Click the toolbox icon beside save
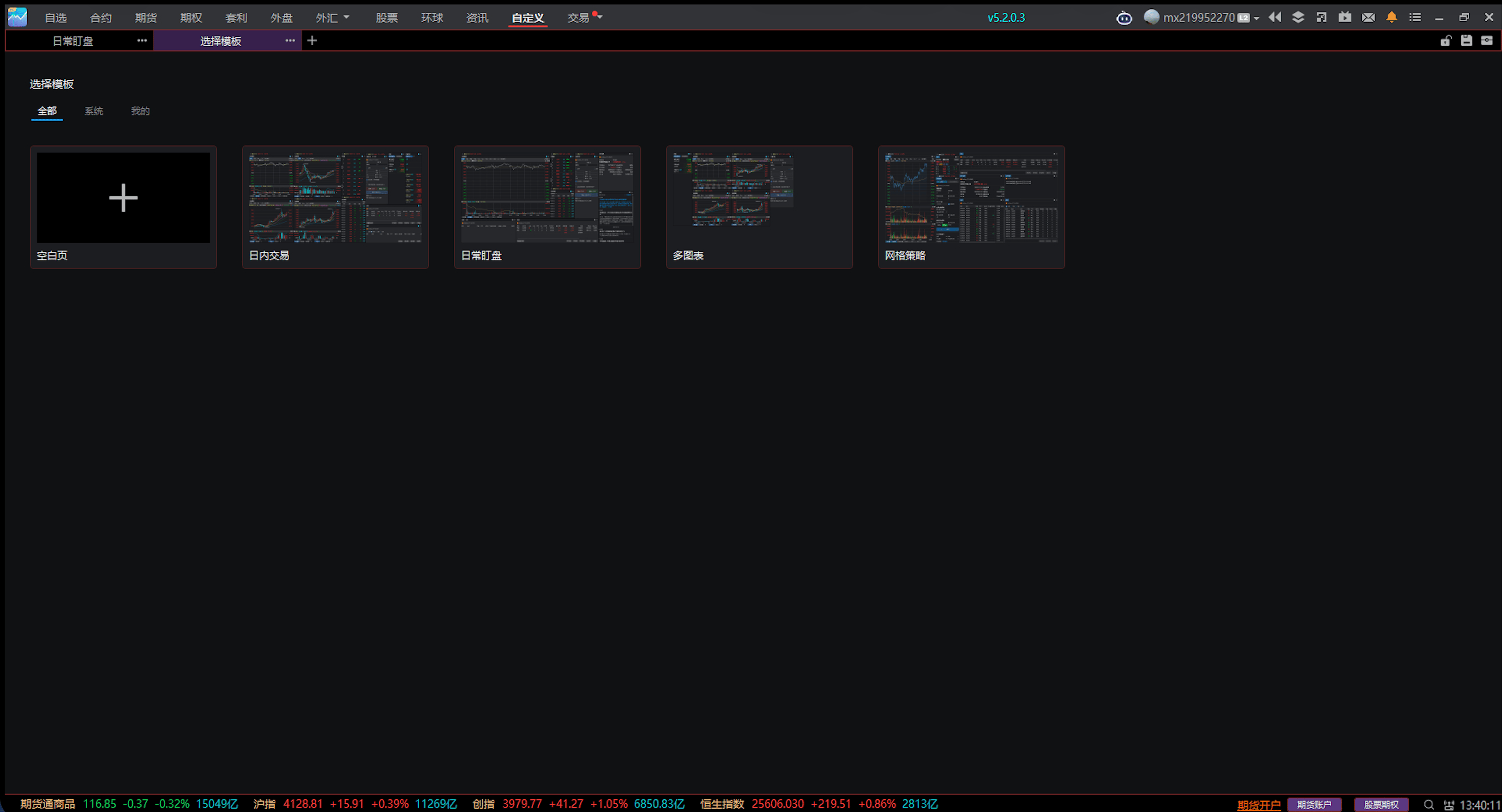This screenshot has height=812, width=1502. tap(1486, 40)
